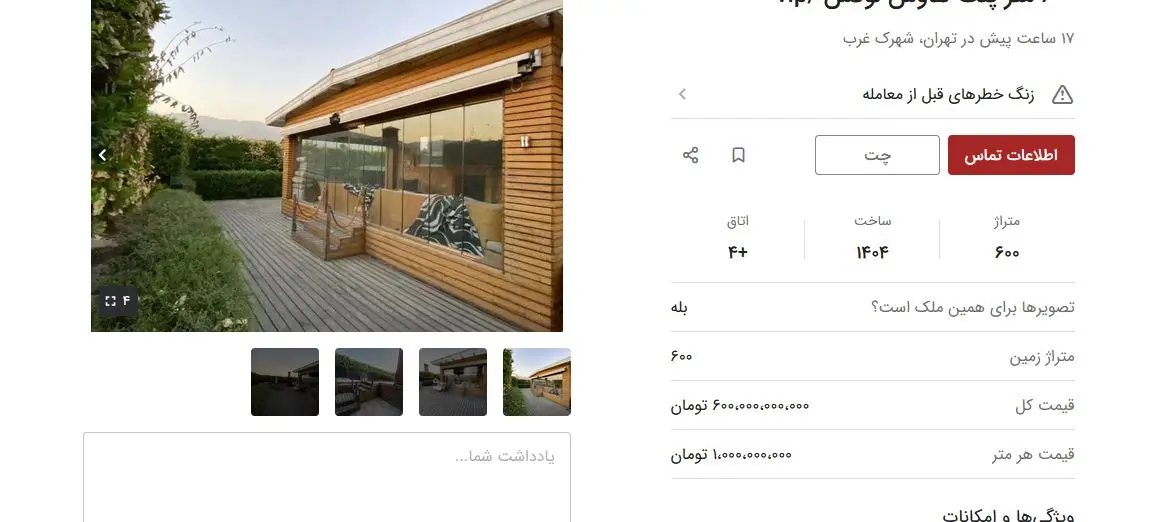Select the thumbnail showing steps and green hedge

pyautogui.click(x=369, y=382)
